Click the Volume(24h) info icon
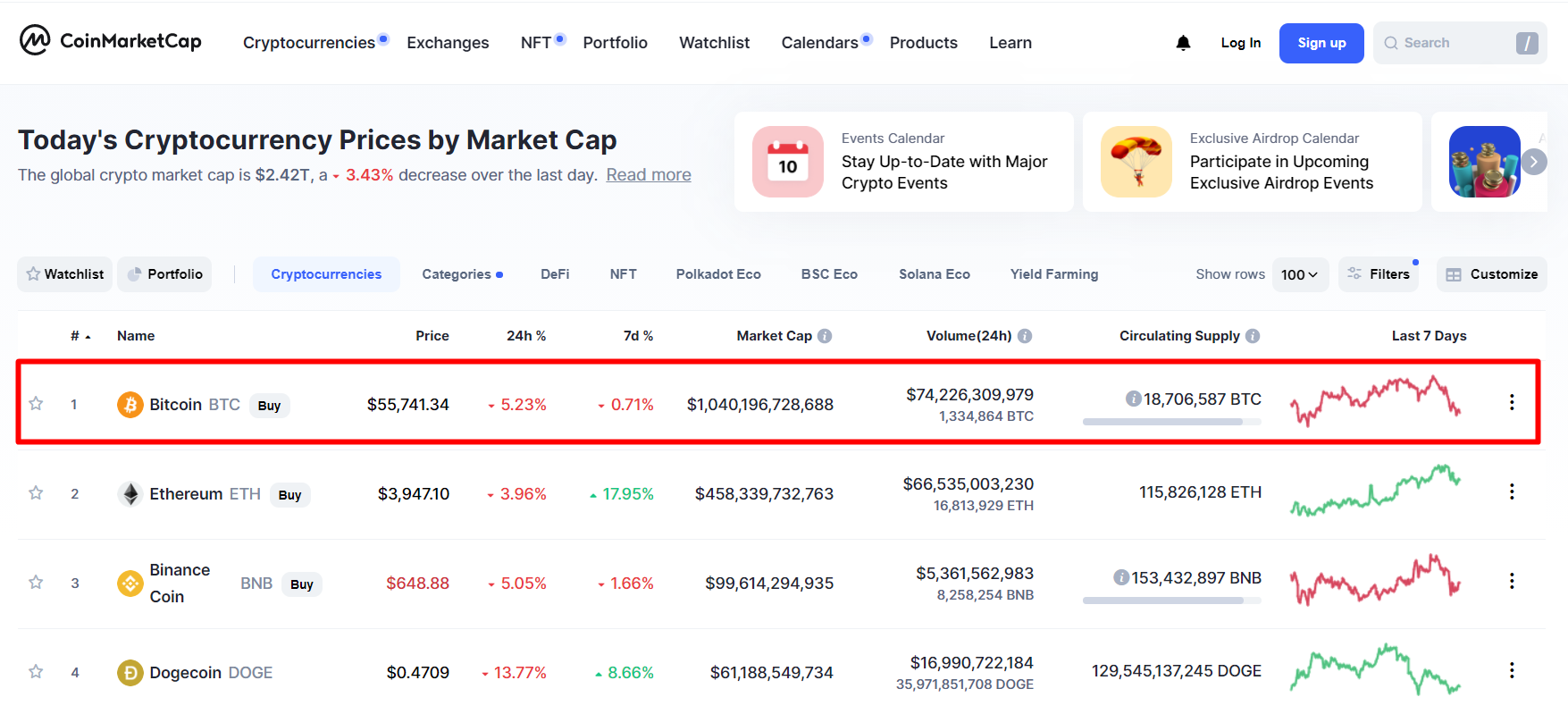This screenshot has width=1568, height=714. click(1025, 336)
